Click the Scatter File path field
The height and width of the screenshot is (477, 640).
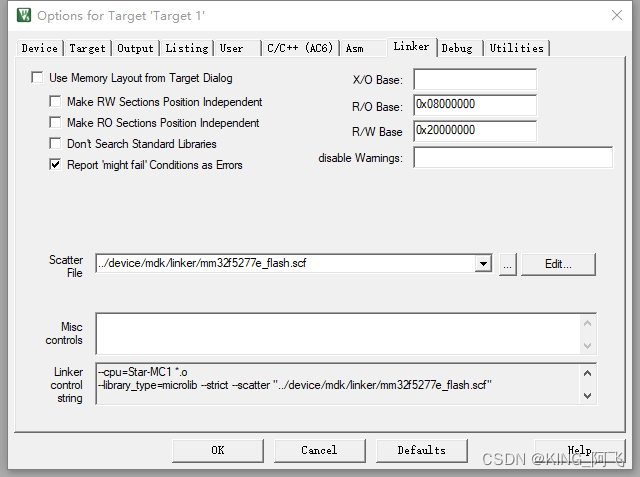tap(285, 263)
